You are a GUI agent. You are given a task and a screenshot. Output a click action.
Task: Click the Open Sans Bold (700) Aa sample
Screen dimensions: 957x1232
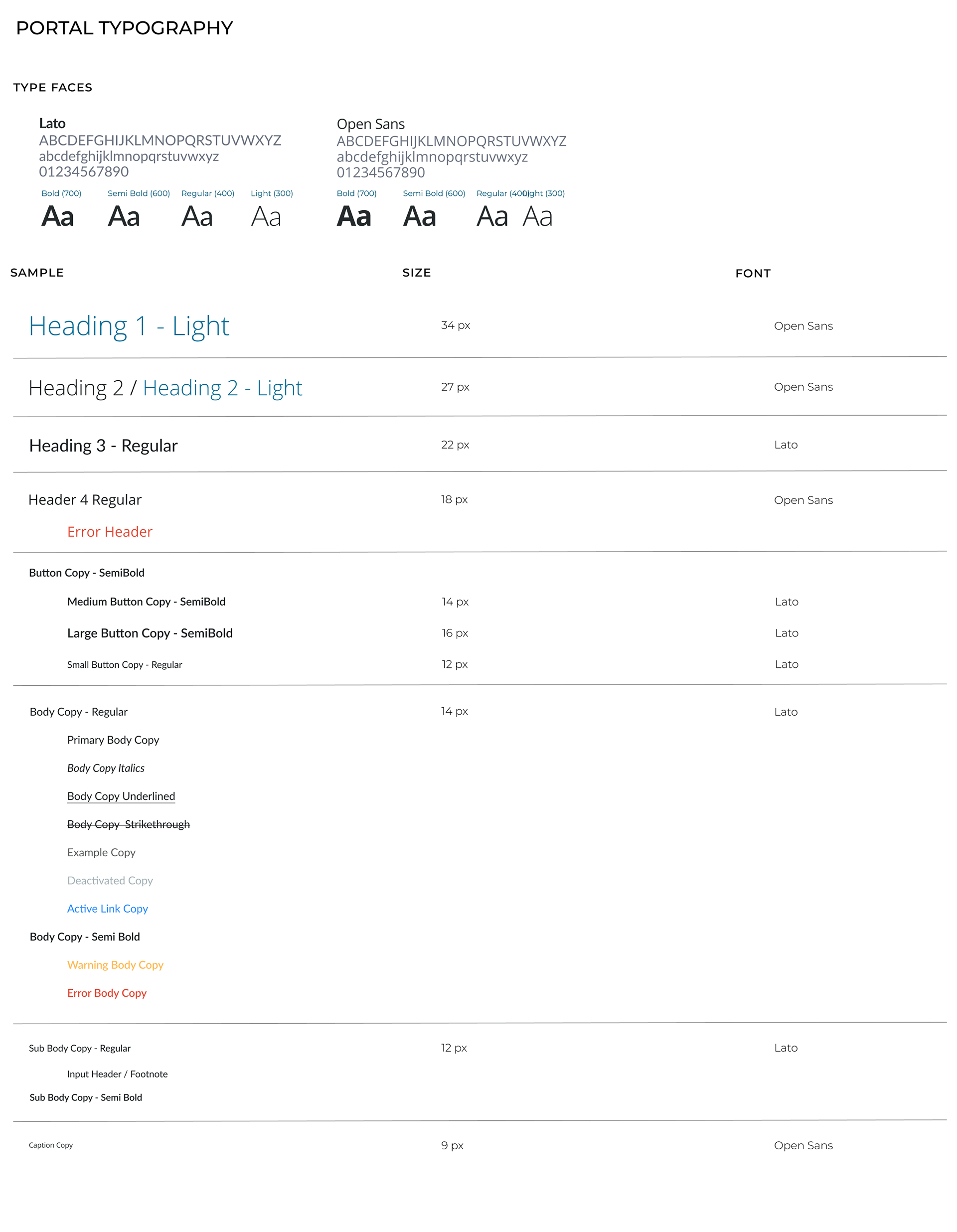pos(354,217)
